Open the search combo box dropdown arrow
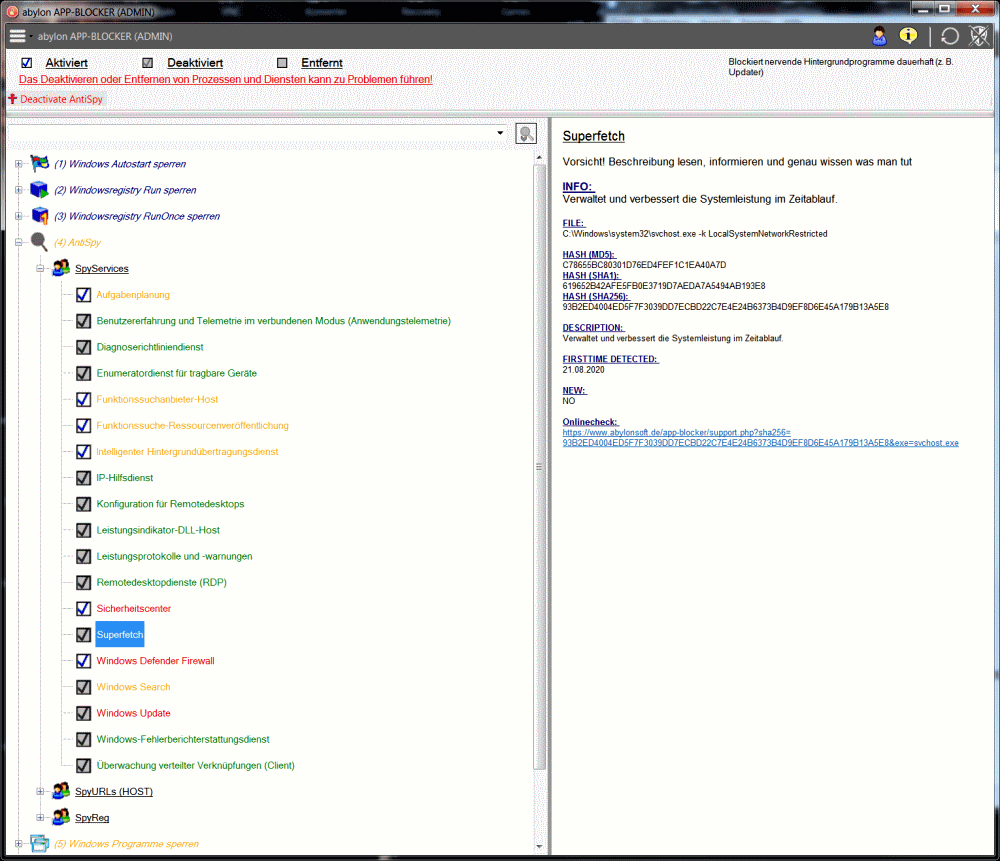Viewport: 1000px width, 861px height. coord(500,133)
